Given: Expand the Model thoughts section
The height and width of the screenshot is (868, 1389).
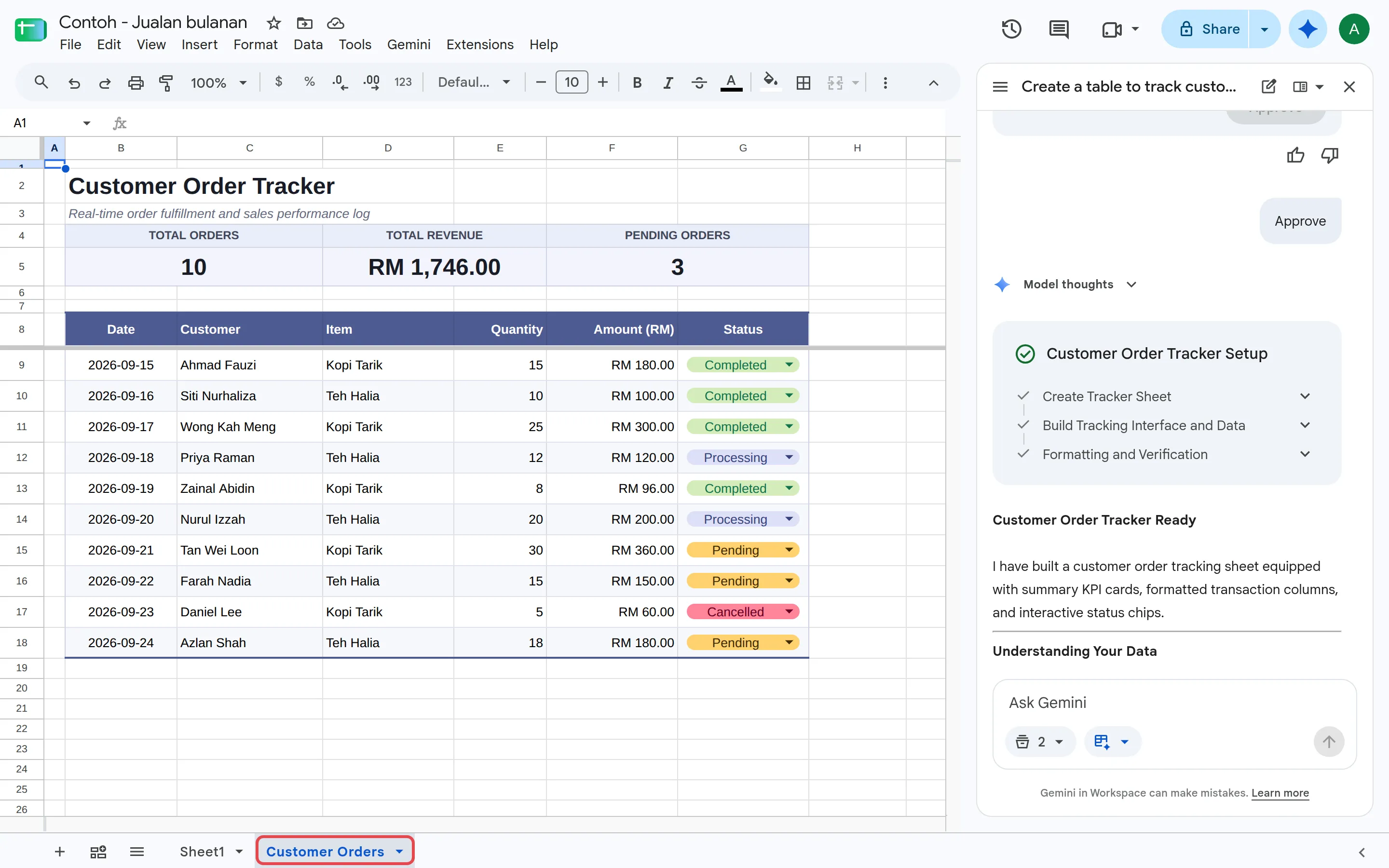Looking at the screenshot, I should coord(1130,284).
